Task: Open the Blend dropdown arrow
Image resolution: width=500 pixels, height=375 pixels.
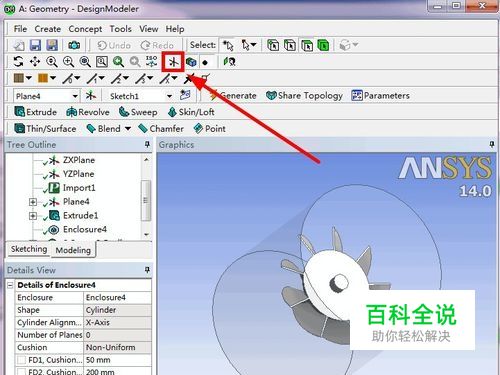Action: 128,129
